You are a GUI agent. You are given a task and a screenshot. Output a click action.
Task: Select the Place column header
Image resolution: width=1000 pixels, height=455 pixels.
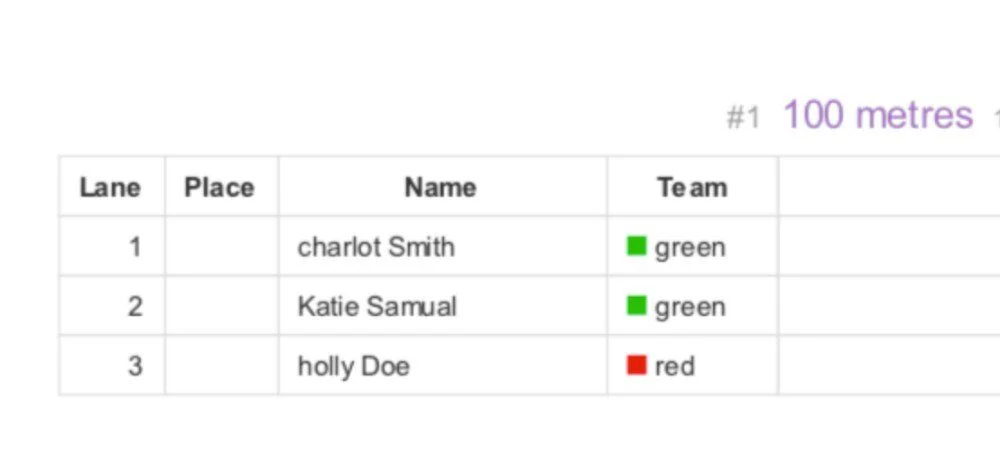click(221, 186)
